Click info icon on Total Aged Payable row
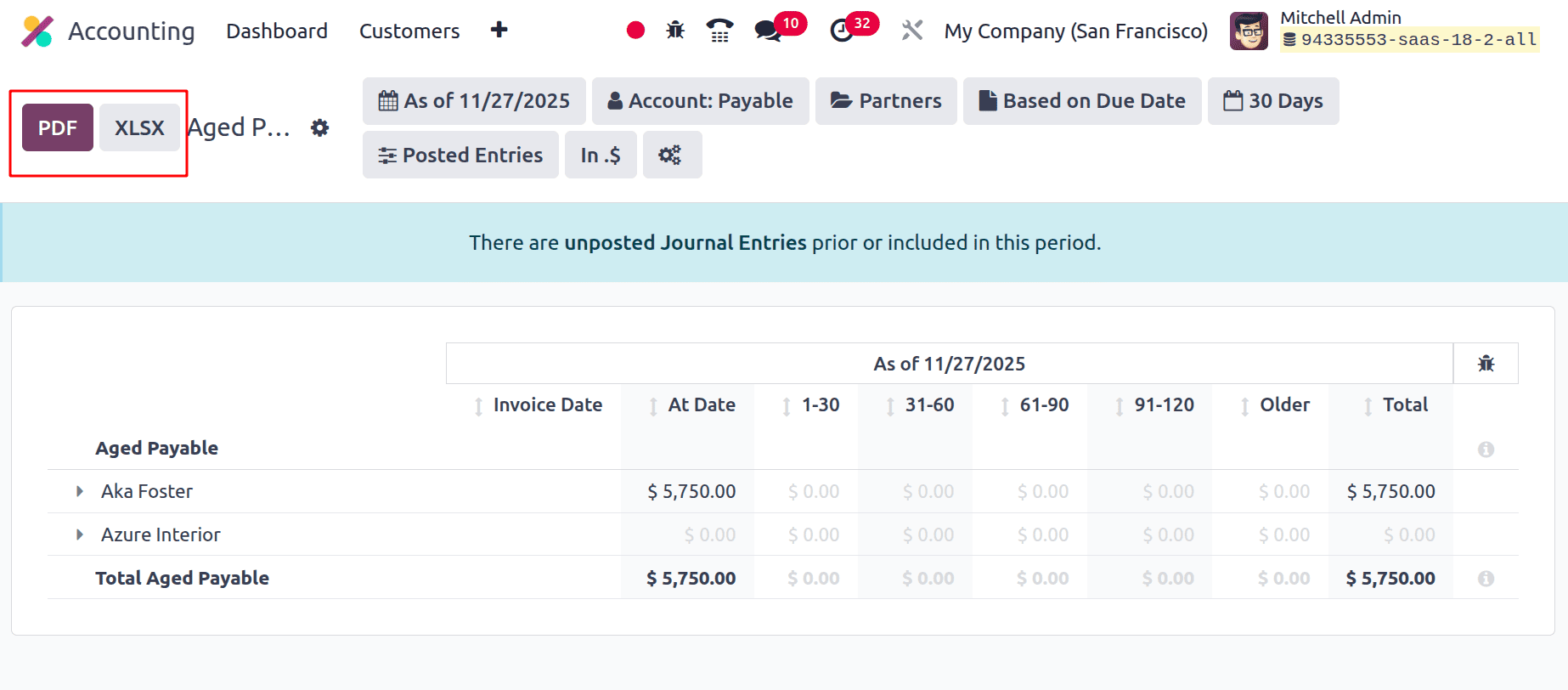Viewport: 1568px width, 690px height. 1486,578
